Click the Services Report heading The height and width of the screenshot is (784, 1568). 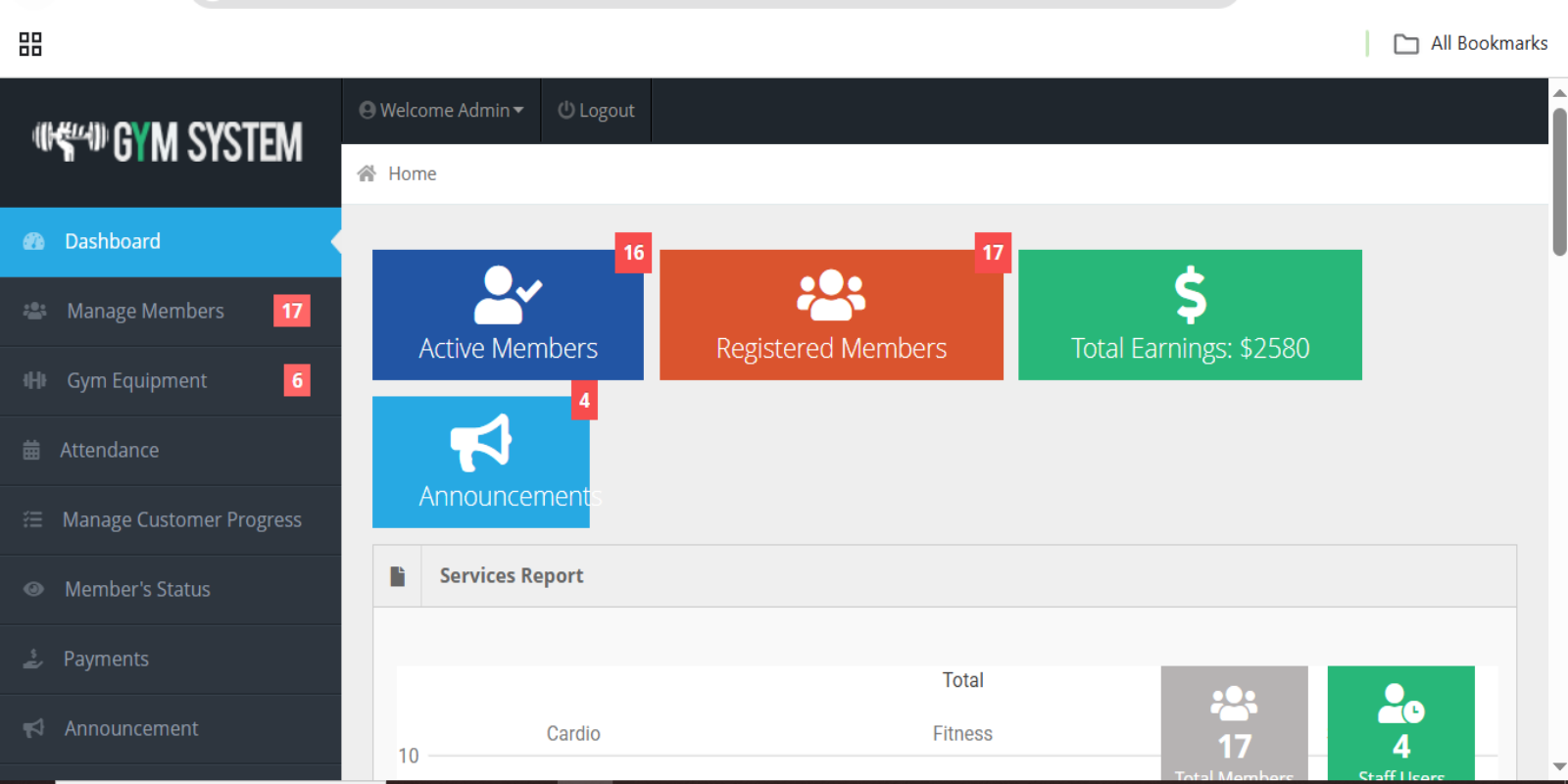coord(512,576)
